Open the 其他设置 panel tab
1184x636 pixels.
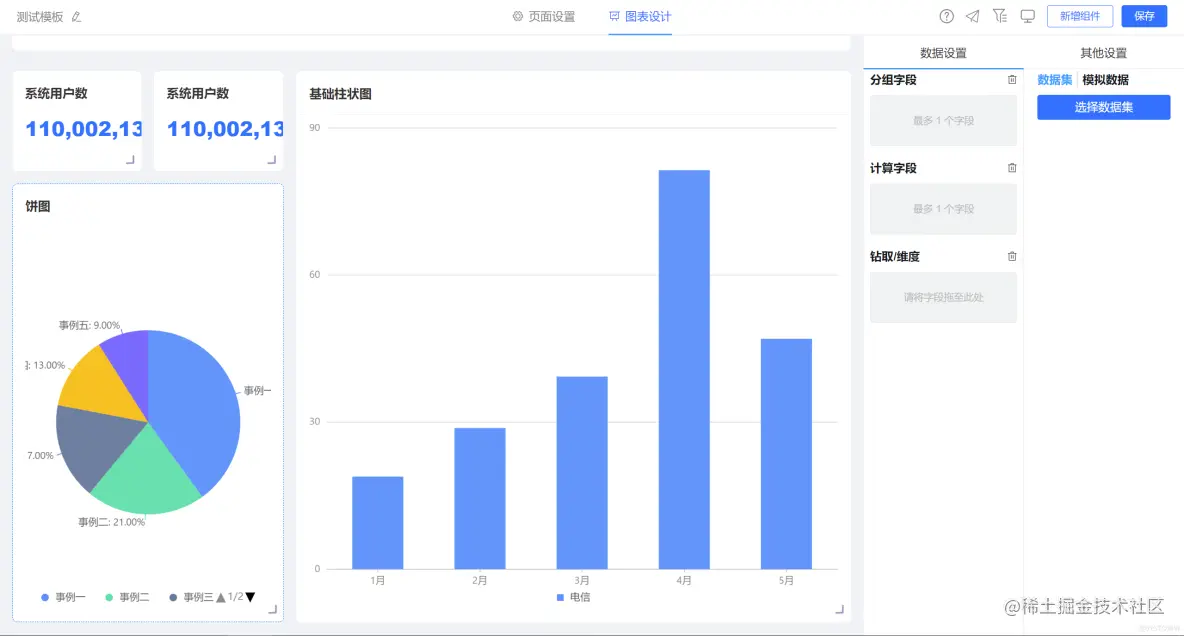pyautogui.click(x=1103, y=53)
